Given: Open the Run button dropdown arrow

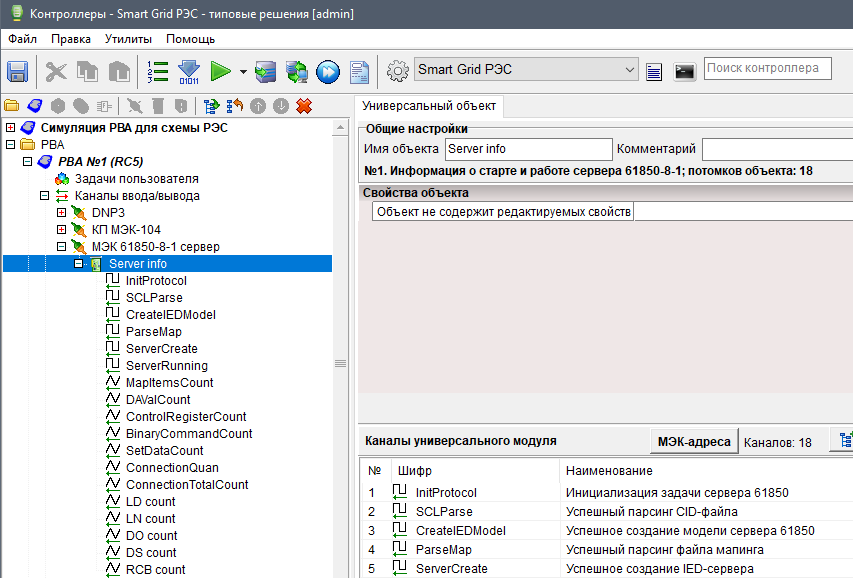Looking at the screenshot, I should tap(242, 72).
